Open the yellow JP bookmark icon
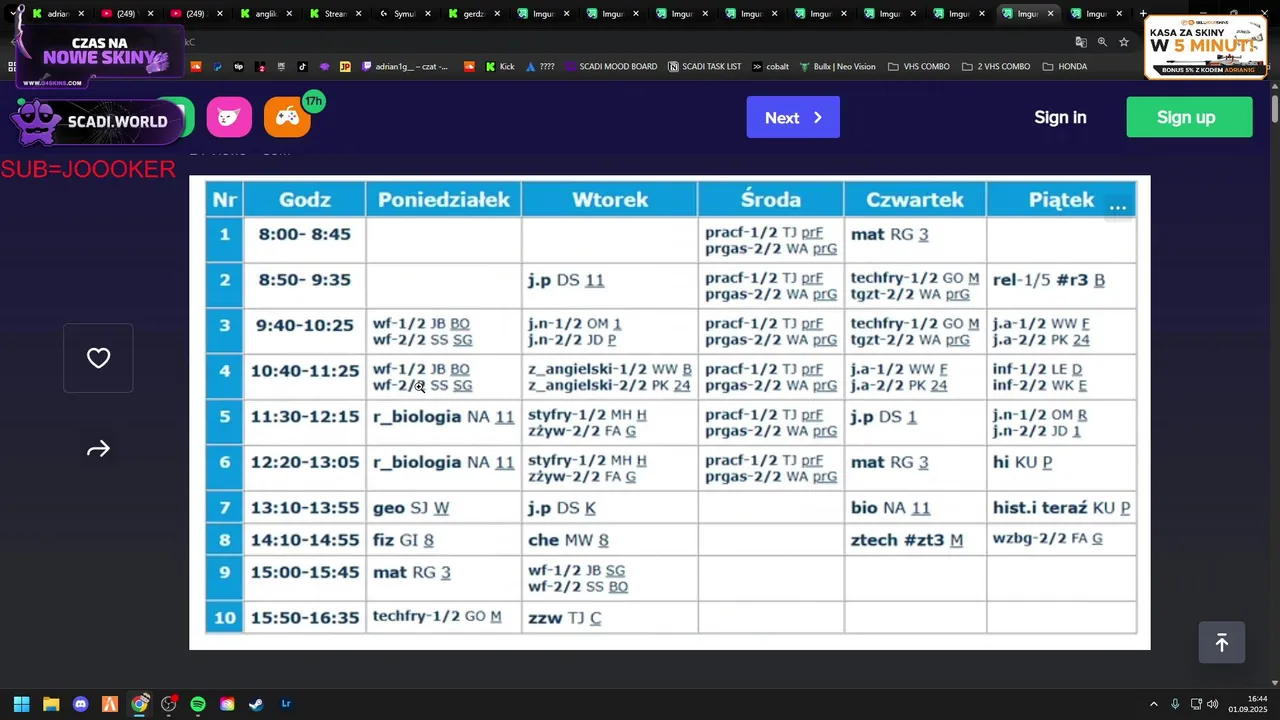The width and height of the screenshot is (1280, 720). [x=345, y=67]
